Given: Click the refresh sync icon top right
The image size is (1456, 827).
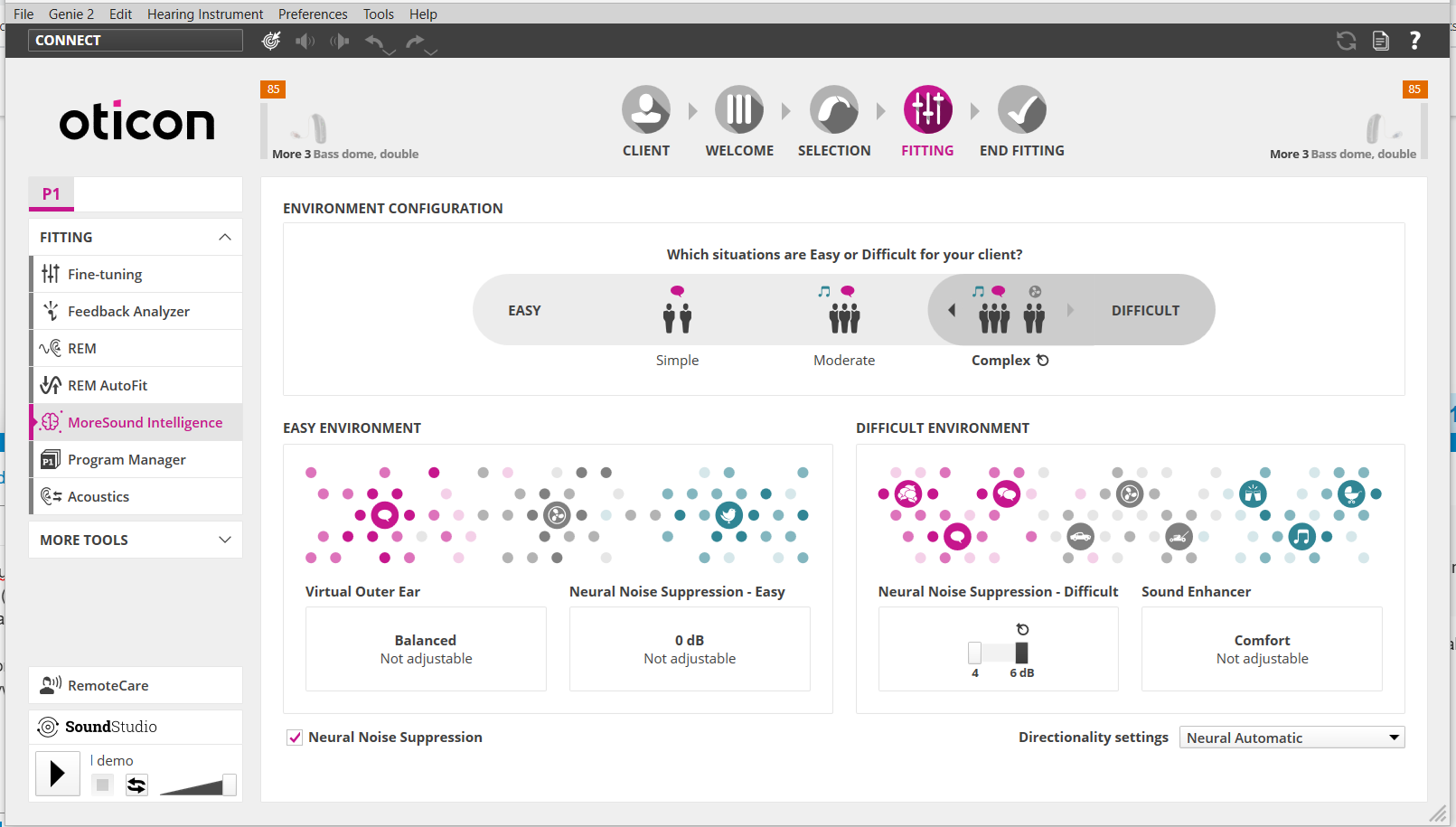Looking at the screenshot, I should 1346,41.
